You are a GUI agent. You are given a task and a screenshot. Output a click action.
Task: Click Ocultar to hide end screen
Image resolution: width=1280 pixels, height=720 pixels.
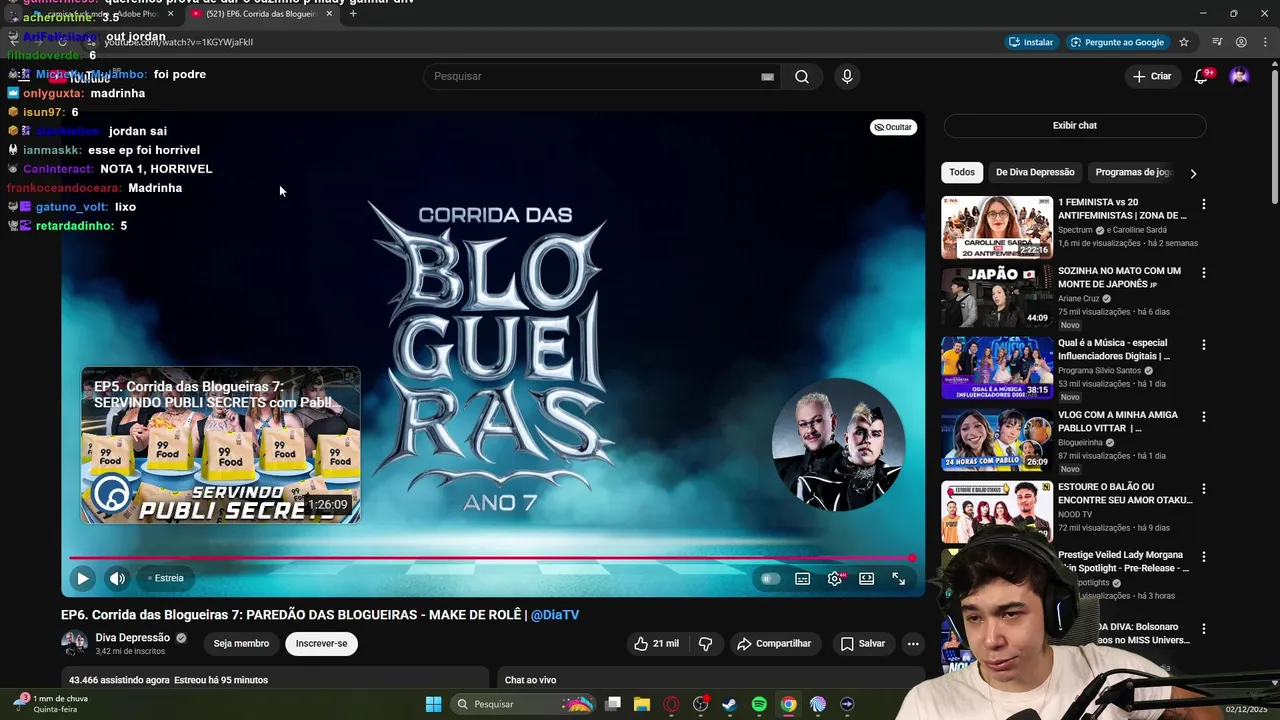click(x=893, y=127)
